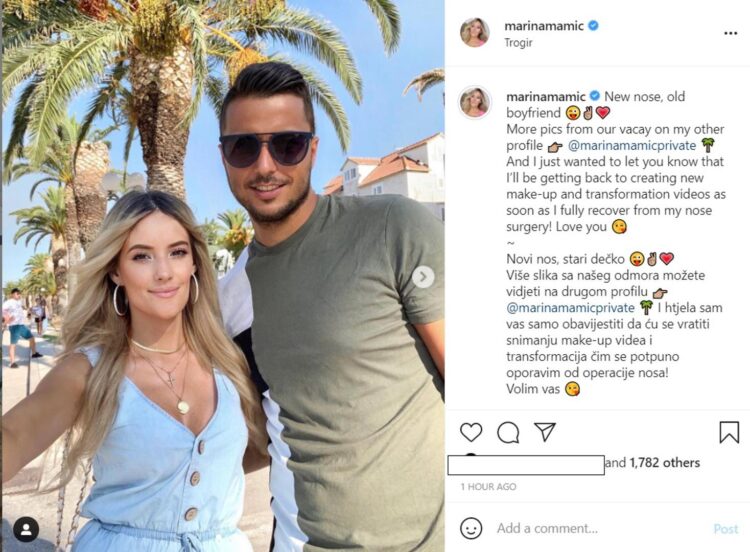Go to next photo with carousel arrow
This screenshot has height=552, width=750.
coord(423,276)
